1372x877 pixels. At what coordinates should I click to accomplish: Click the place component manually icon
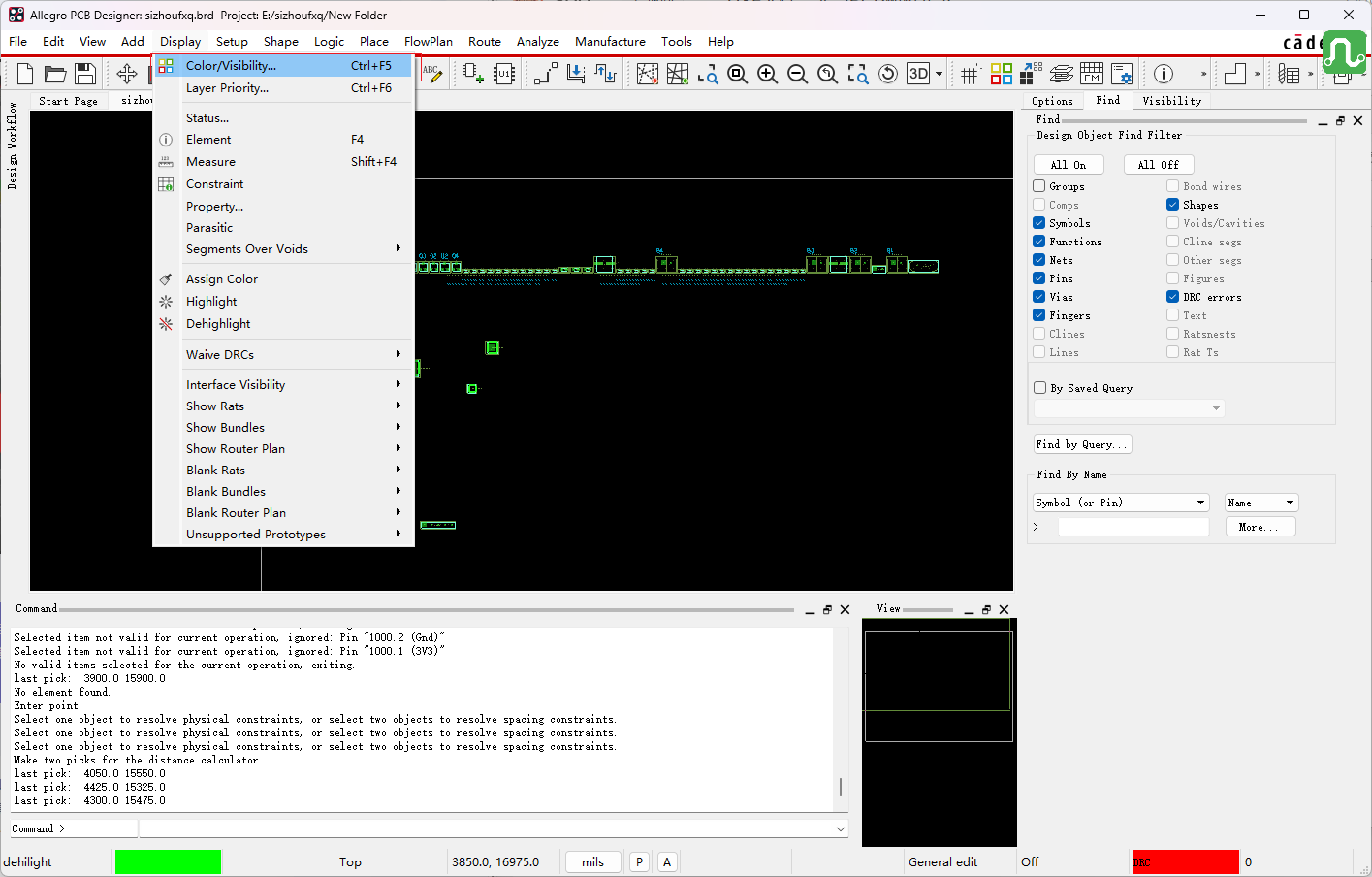[473, 74]
